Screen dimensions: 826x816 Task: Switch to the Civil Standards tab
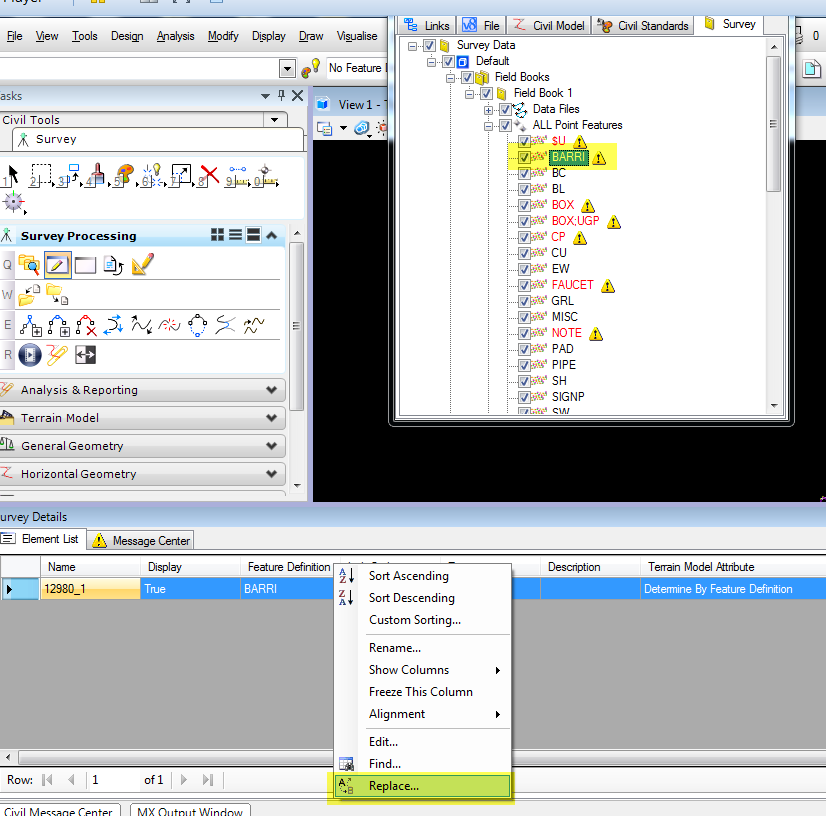click(642, 25)
